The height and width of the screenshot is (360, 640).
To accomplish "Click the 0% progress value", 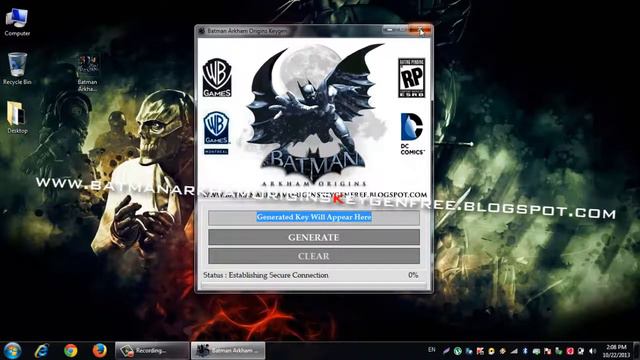I will click(413, 275).
